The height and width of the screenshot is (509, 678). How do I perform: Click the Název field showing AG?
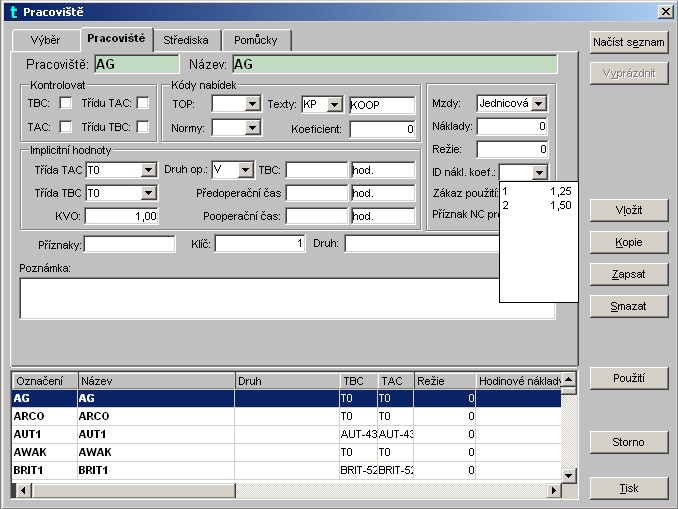pos(395,64)
